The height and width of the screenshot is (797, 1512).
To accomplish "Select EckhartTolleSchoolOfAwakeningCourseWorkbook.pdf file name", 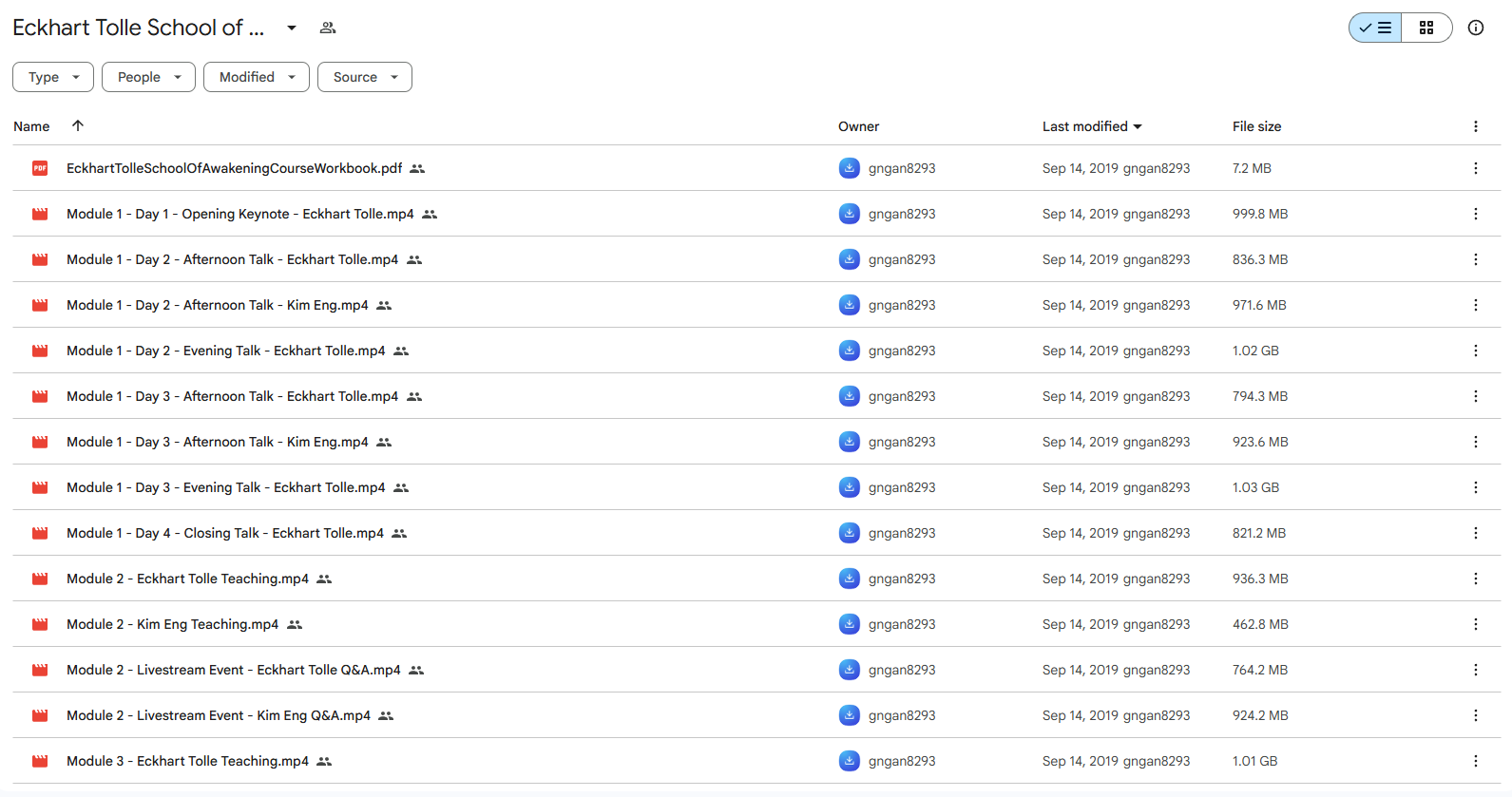I will pyautogui.click(x=234, y=168).
